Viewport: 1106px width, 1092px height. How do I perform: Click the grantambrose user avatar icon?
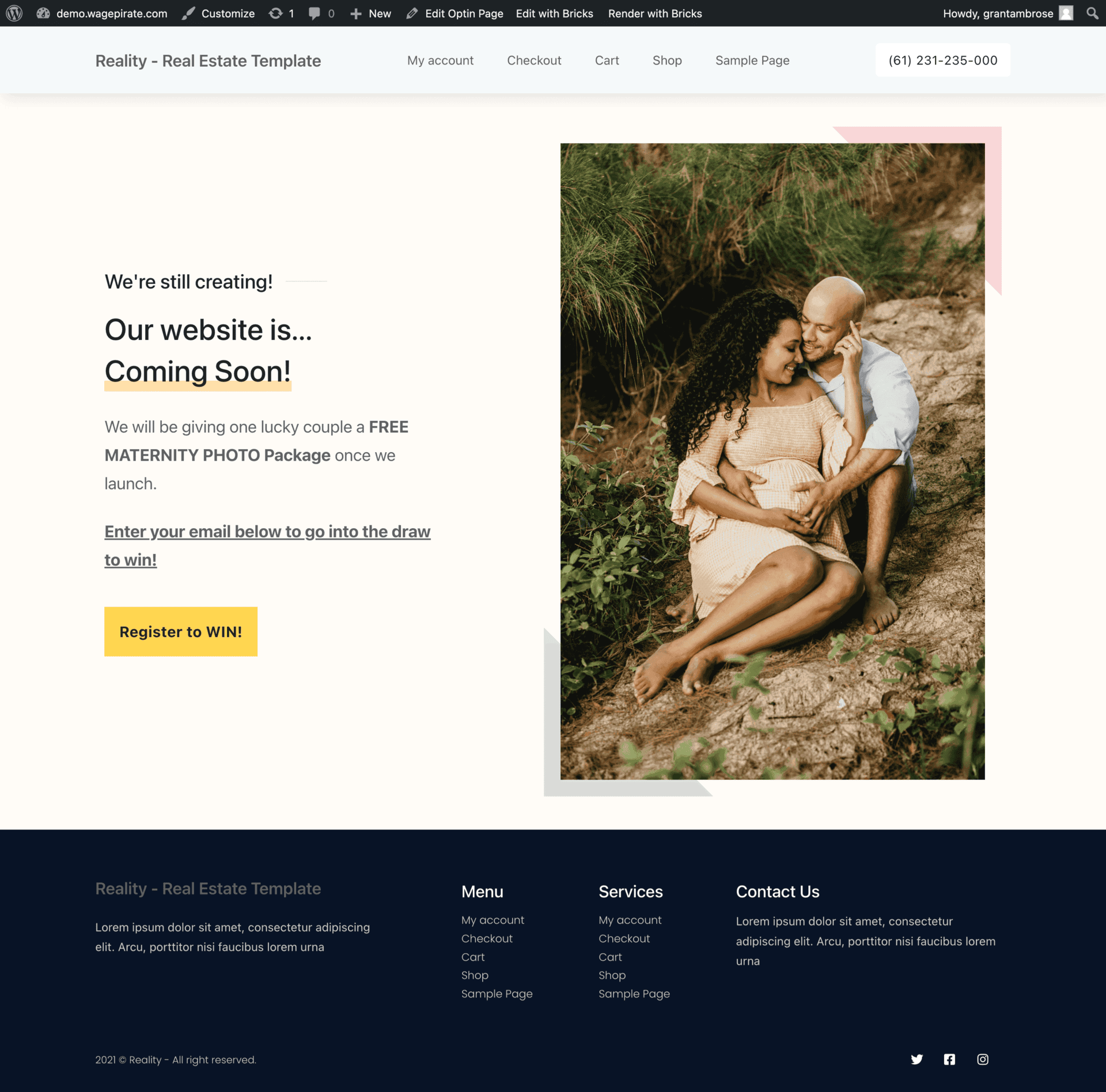click(x=1066, y=13)
